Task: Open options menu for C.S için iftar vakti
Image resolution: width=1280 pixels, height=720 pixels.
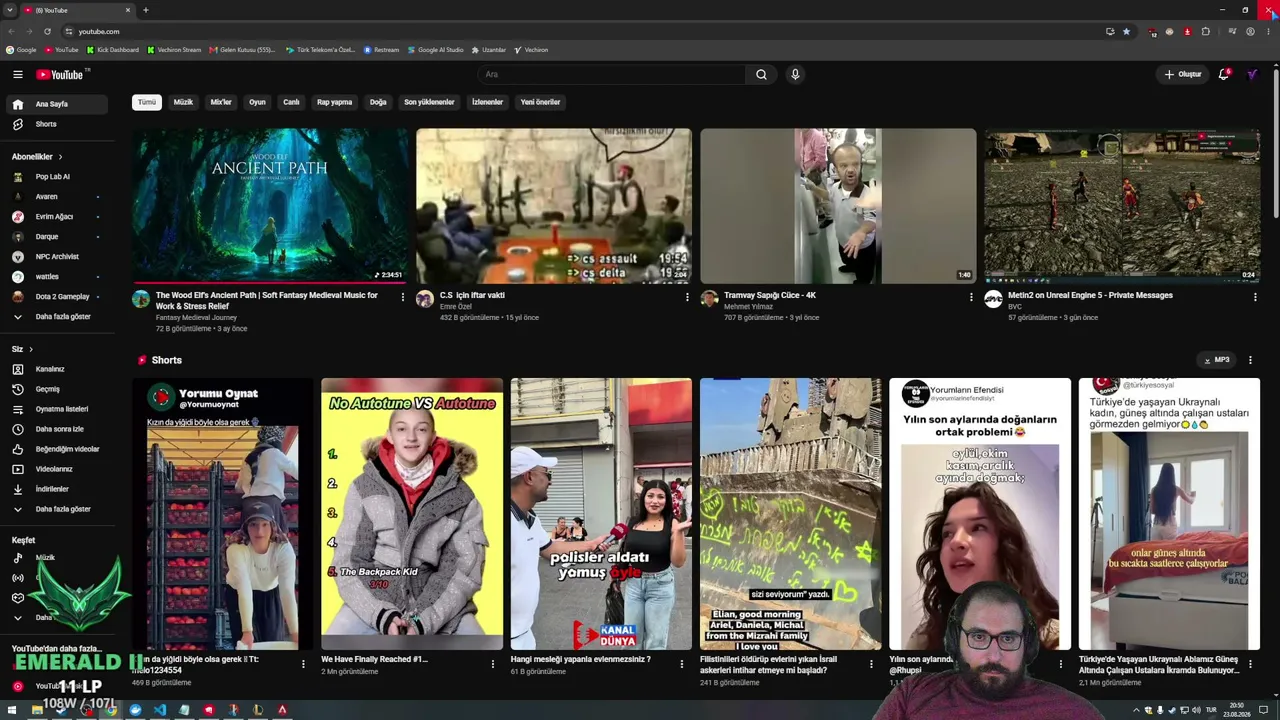Action: (x=687, y=297)
